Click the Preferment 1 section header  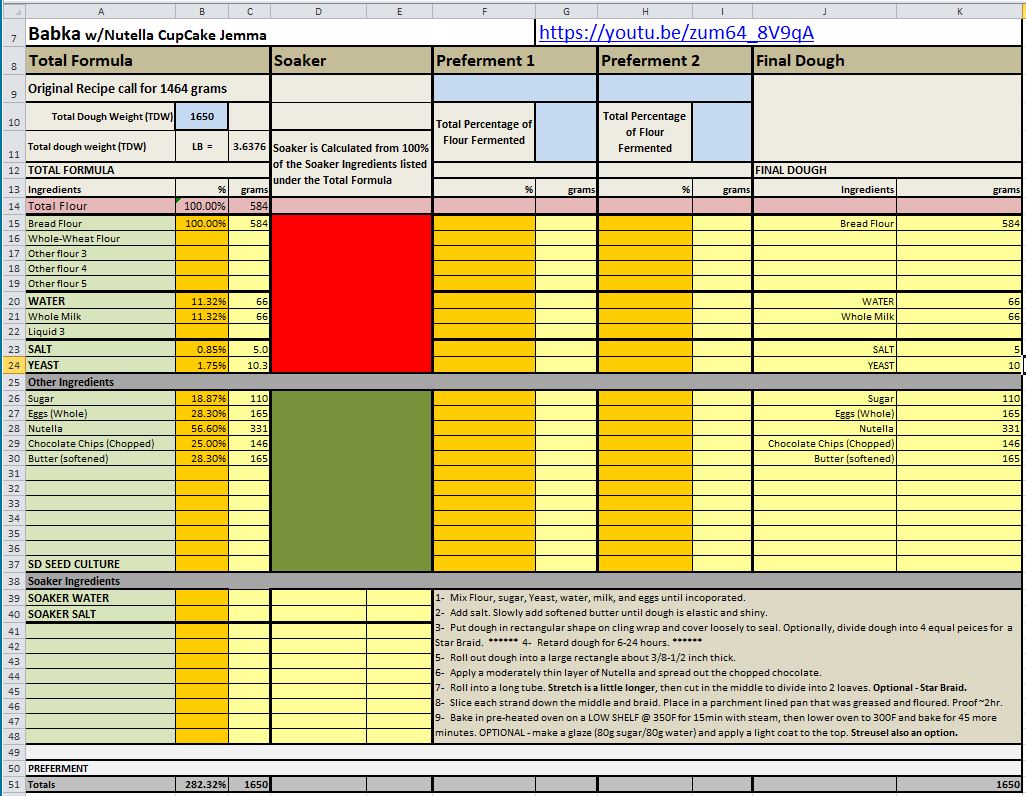click(515, 60)
